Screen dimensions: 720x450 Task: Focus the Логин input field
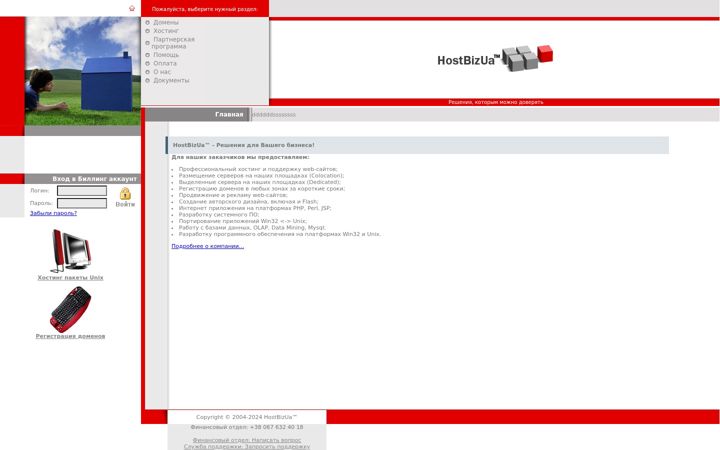(82, 191)
